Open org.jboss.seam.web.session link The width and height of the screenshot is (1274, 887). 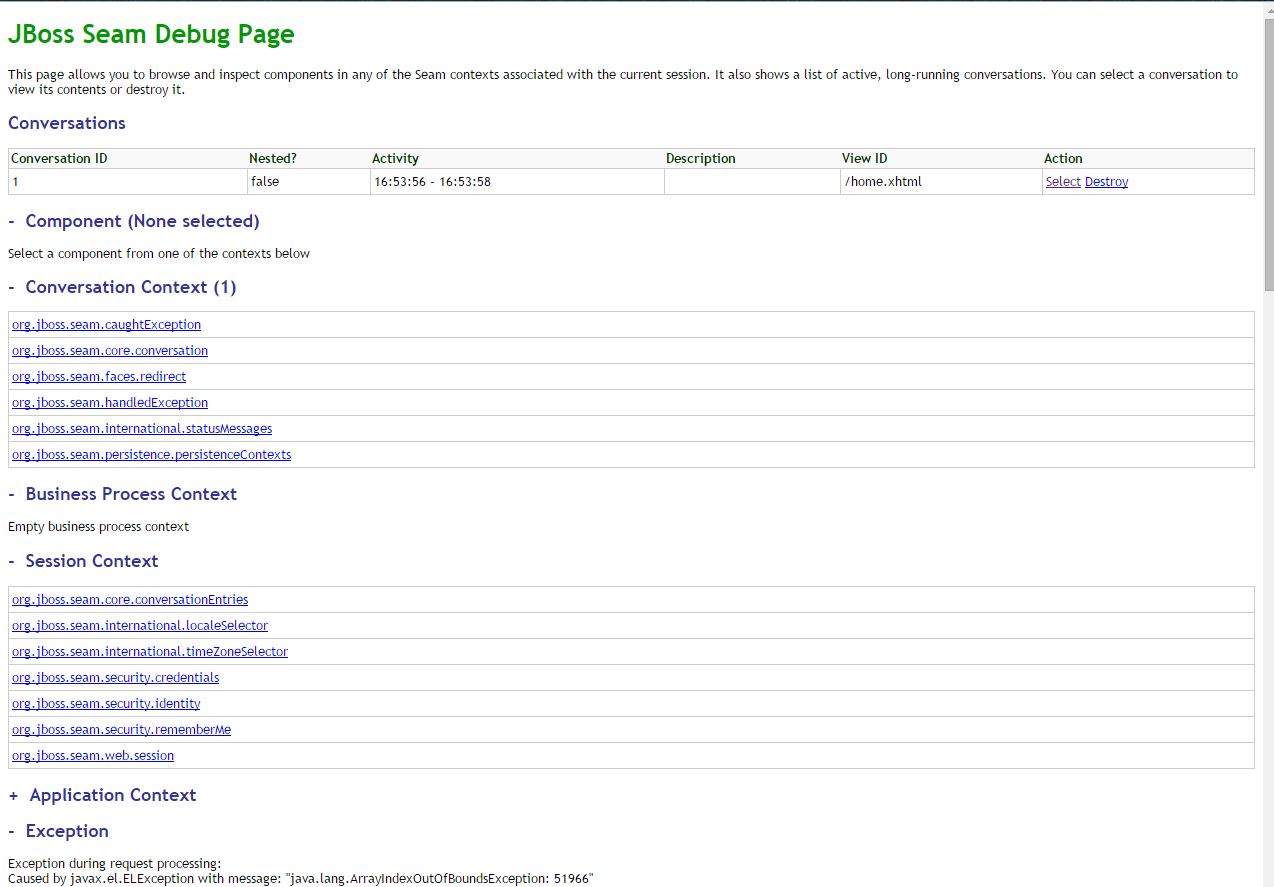pos(93,756)
